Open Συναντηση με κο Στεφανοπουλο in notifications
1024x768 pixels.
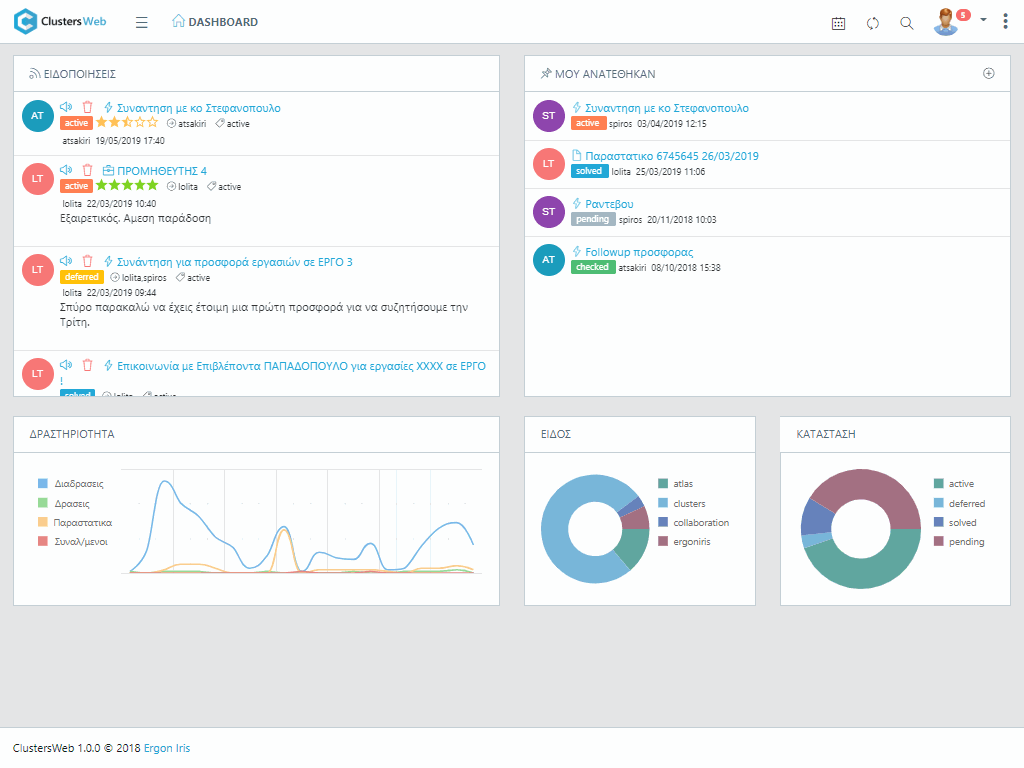[x=199, y=108]
